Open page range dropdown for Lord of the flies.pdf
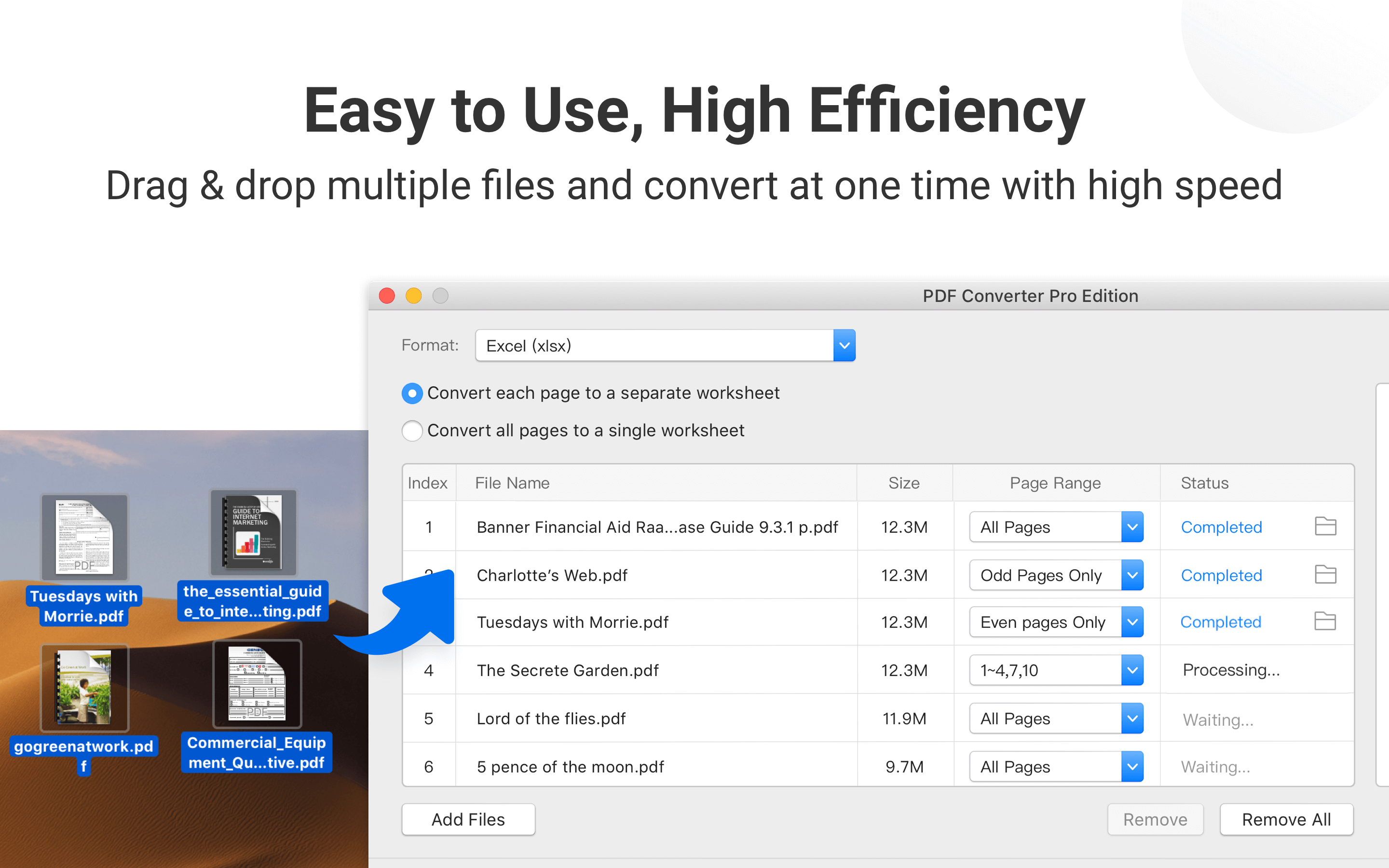 pyautogui.click(x=1132, y=718)
